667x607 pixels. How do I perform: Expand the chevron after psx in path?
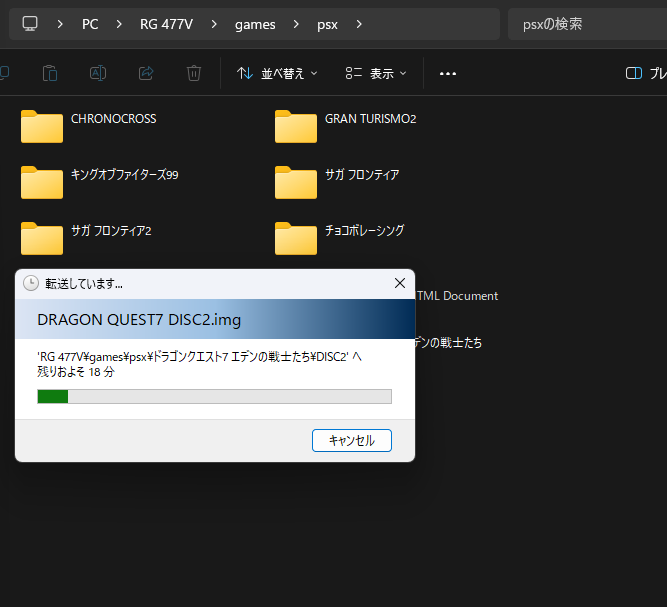(359, 24)
